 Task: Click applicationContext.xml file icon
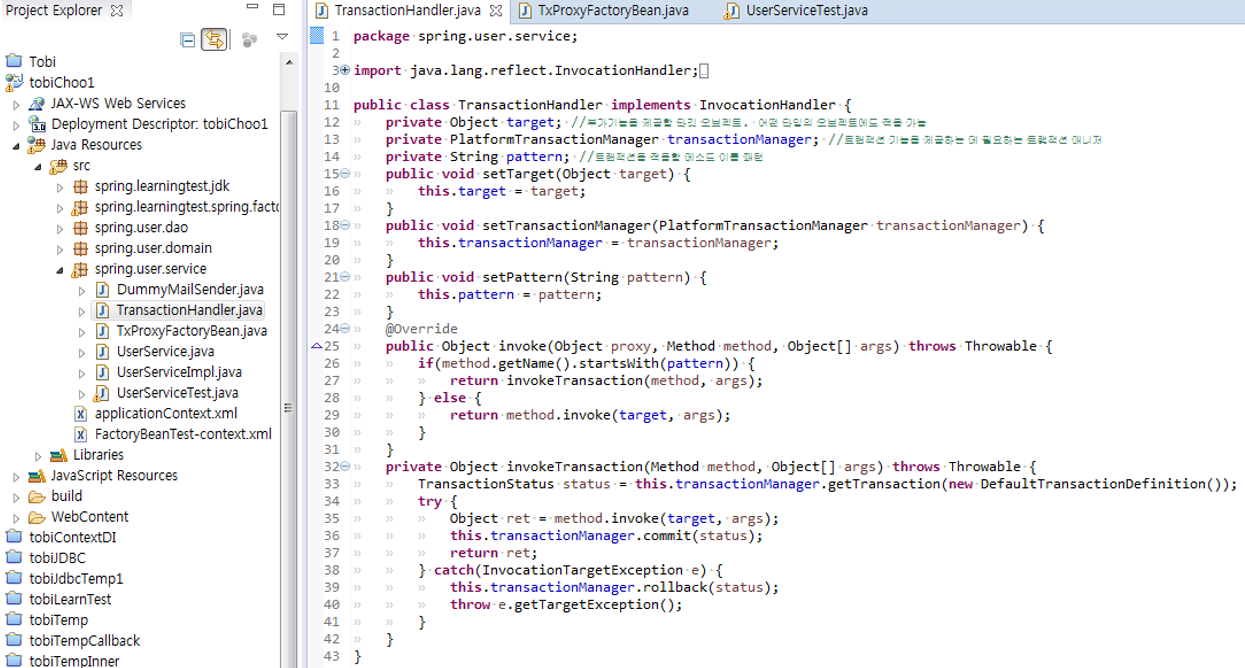[x=81, y=414]
